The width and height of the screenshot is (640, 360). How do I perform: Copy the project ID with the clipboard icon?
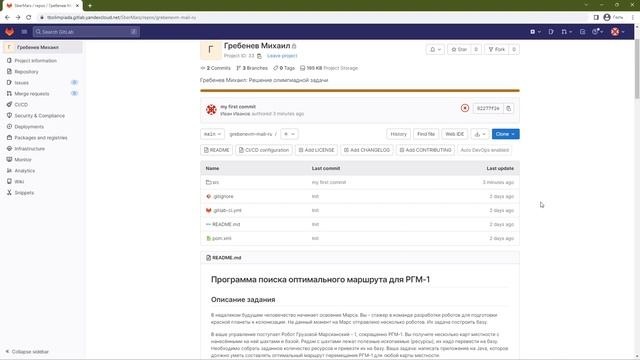coord(259,56)
